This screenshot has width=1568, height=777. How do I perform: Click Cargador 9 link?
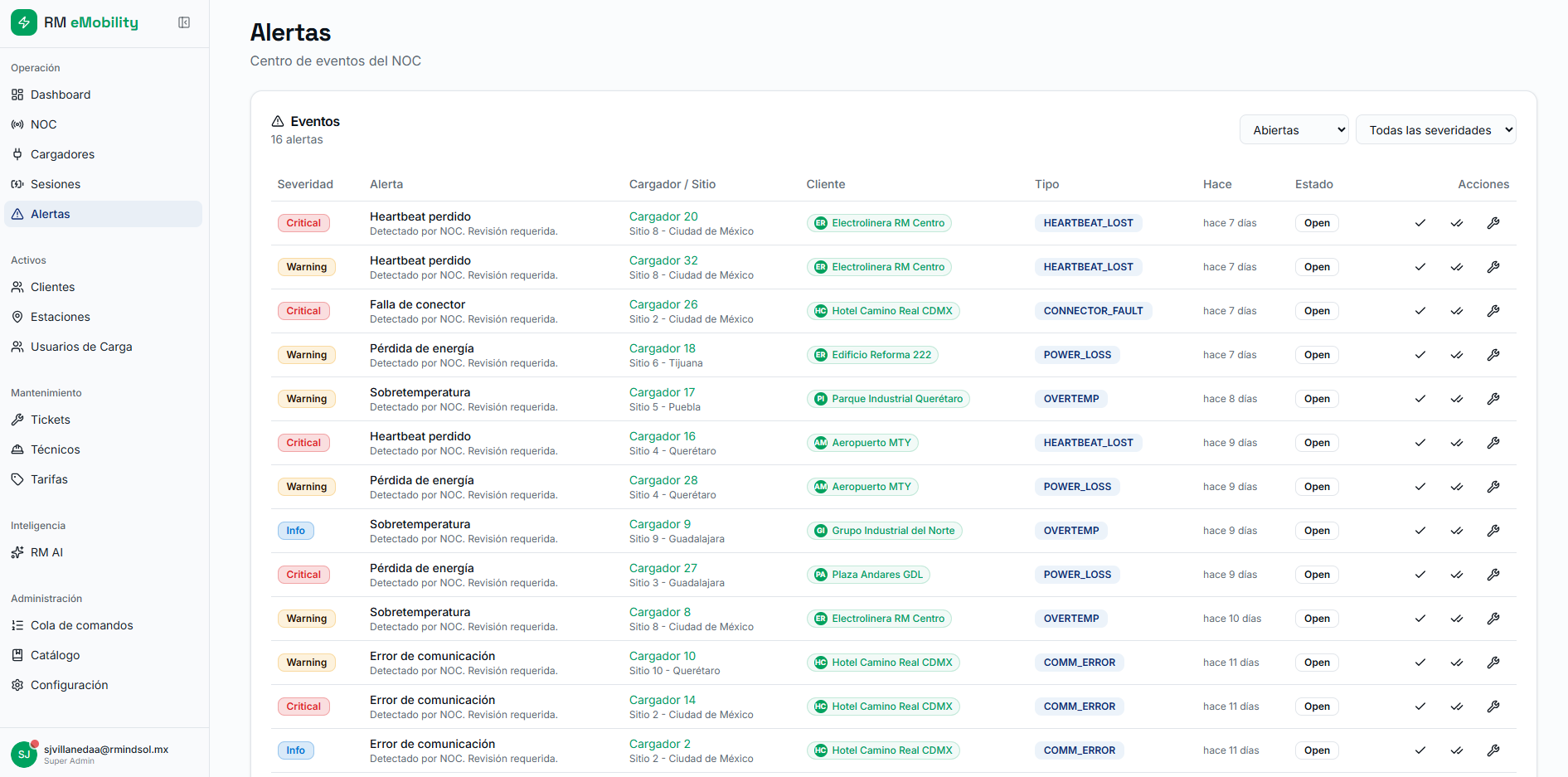(x=660, y=524)
